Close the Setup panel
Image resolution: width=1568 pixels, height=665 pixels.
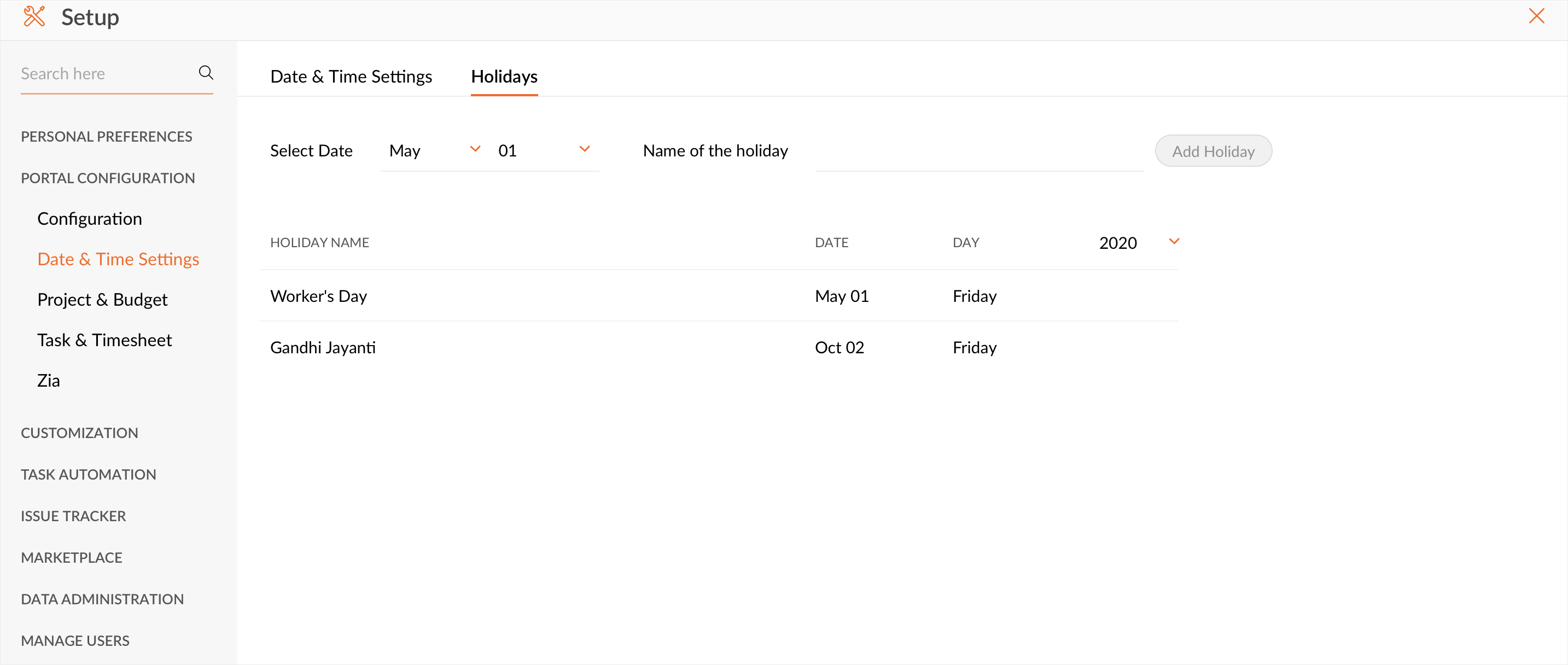point(1536,16)
